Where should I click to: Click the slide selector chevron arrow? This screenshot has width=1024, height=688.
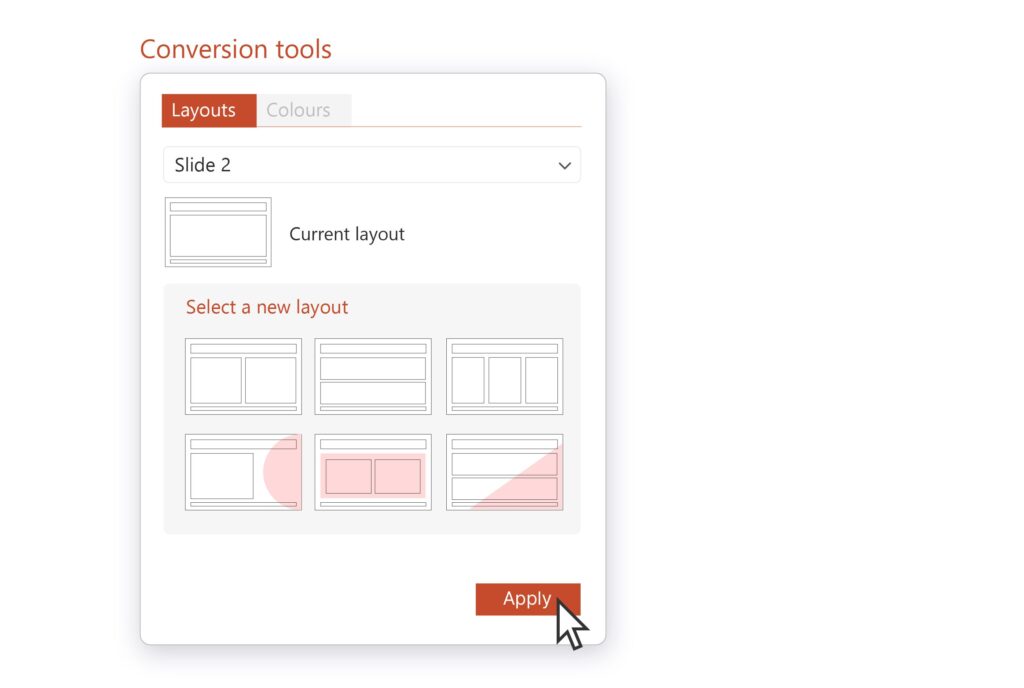565,166
